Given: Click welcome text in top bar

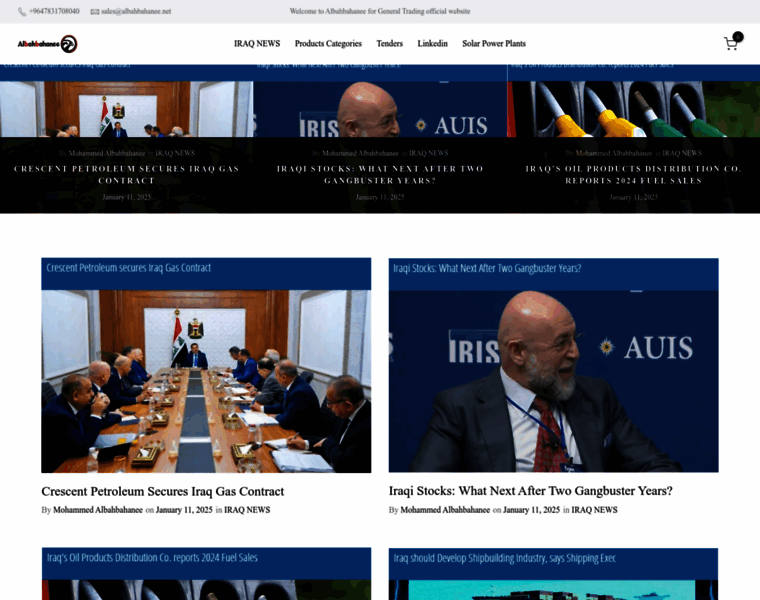Looking at the screenshot, I should [380, 11].
